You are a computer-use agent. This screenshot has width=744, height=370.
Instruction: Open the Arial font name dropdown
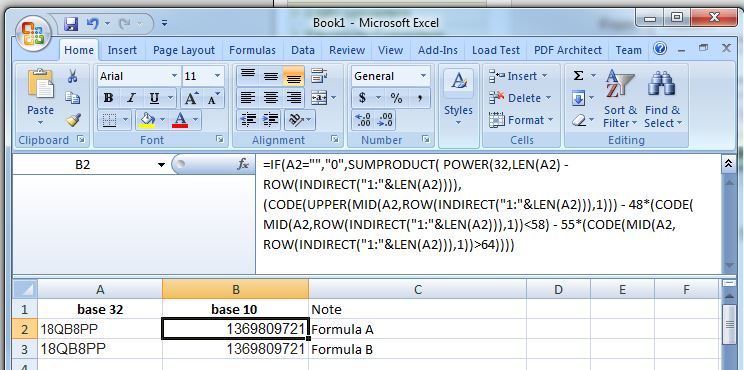(x=174, y=76)
